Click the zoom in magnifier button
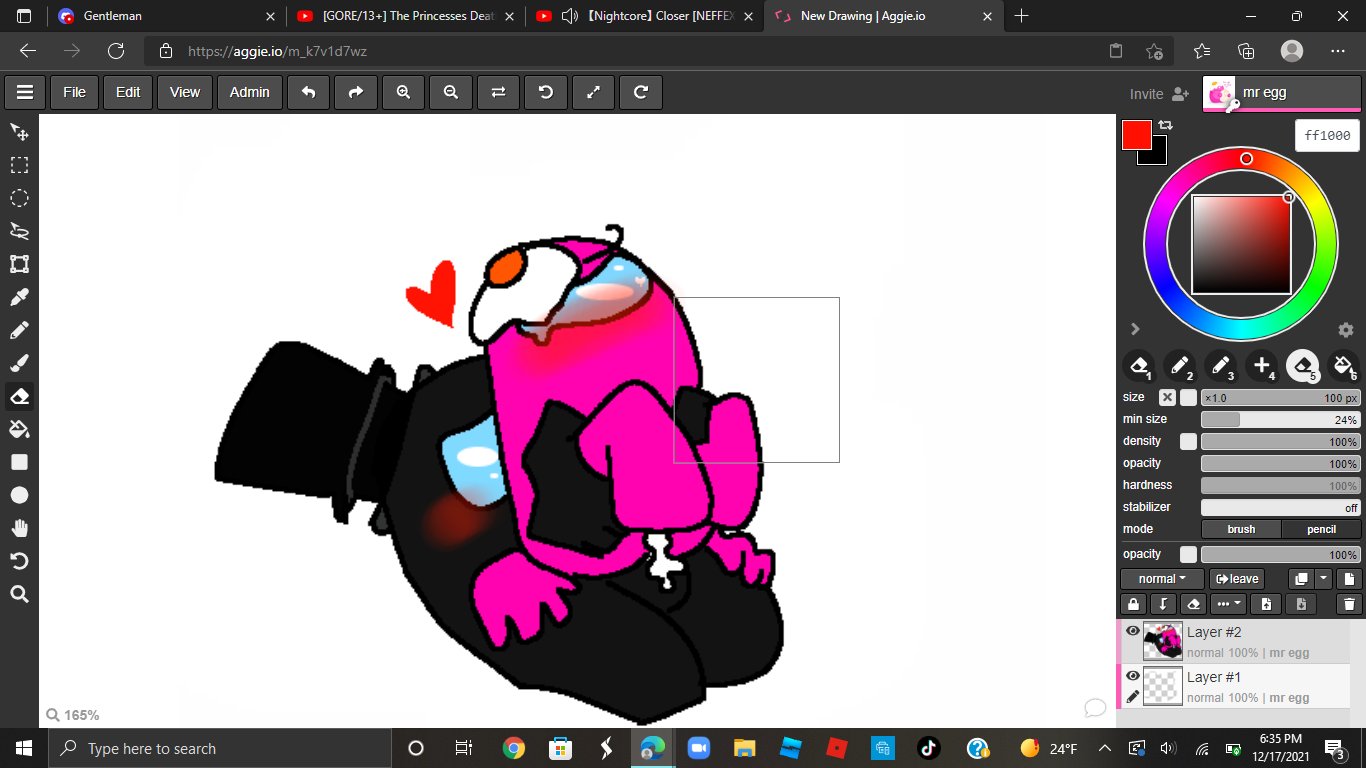This screenshot has height=768, width=1366. (403, 92)
